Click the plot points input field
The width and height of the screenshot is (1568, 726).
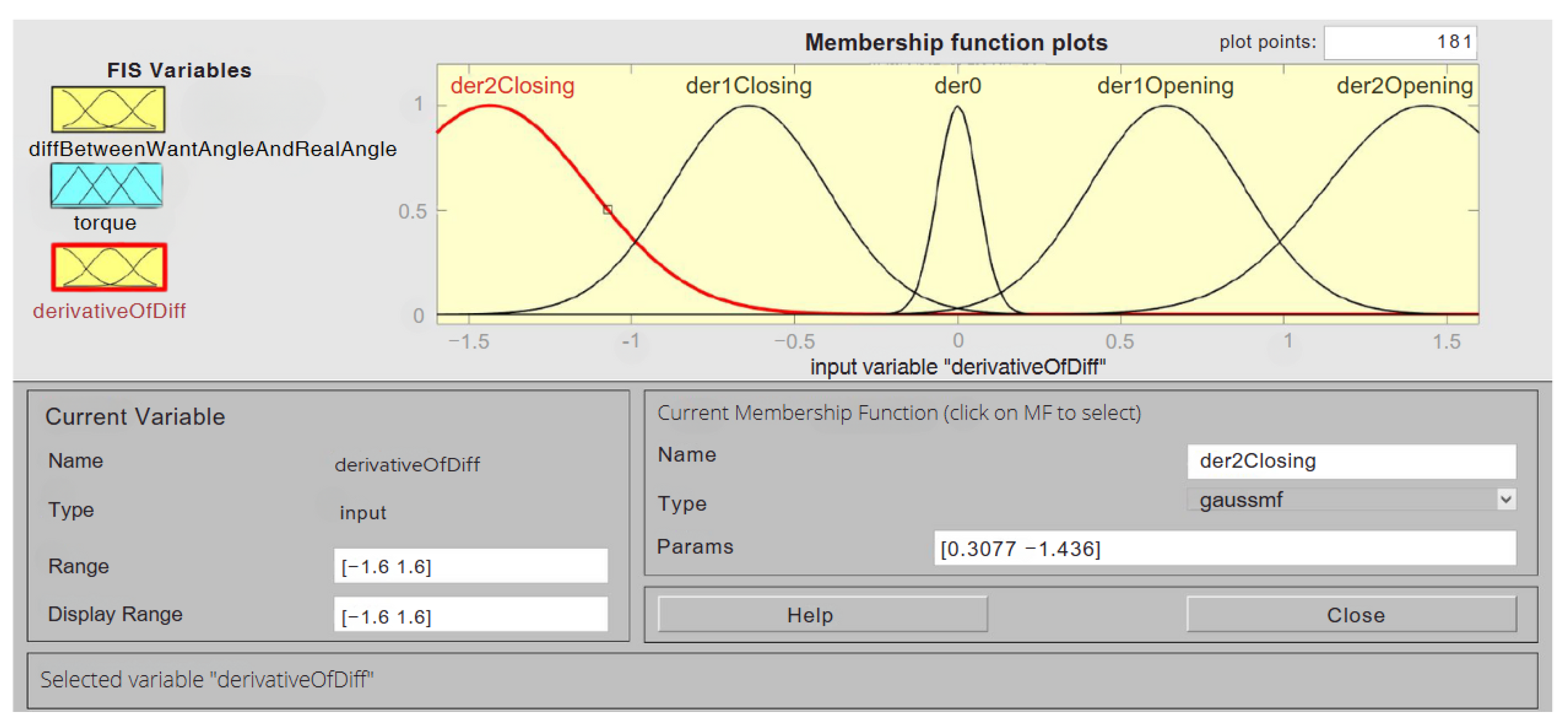[x=1399, y=42]
